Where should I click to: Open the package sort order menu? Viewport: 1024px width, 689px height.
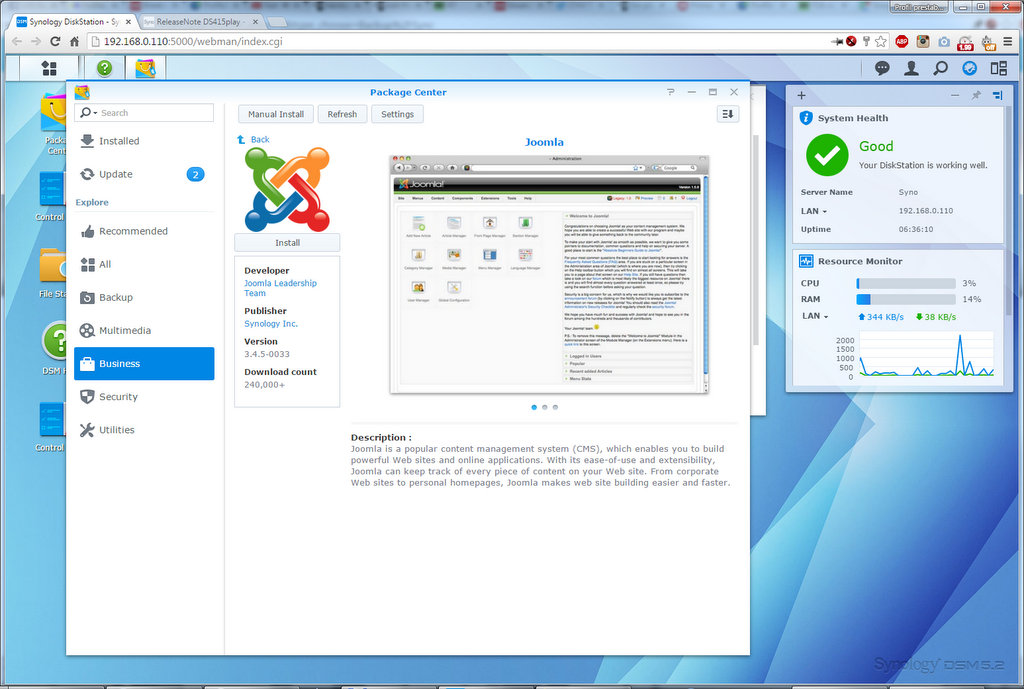point(728,114)
